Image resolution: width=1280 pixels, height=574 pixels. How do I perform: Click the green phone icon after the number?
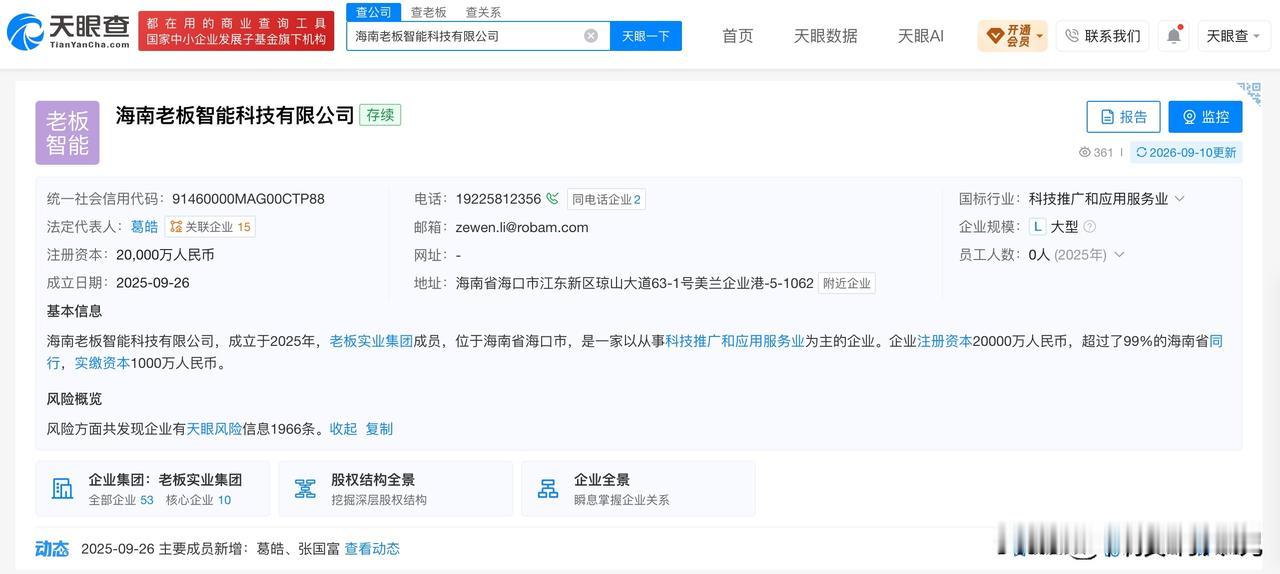pyautogui.click(x=553, y=198)
